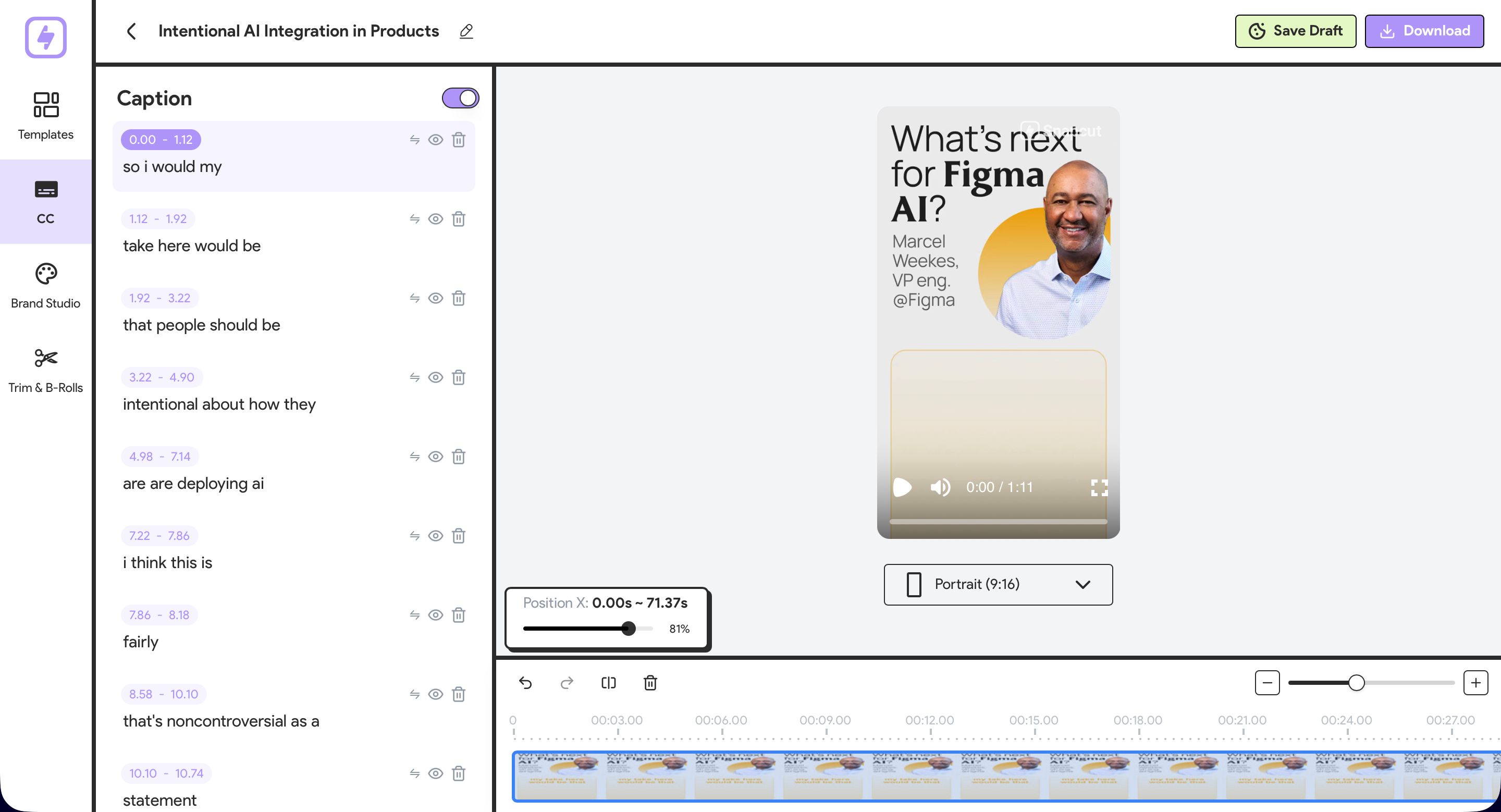Open the Templates tab in sidebar
This screenshot has height=812, width=1501.
(x=45, y=116)
